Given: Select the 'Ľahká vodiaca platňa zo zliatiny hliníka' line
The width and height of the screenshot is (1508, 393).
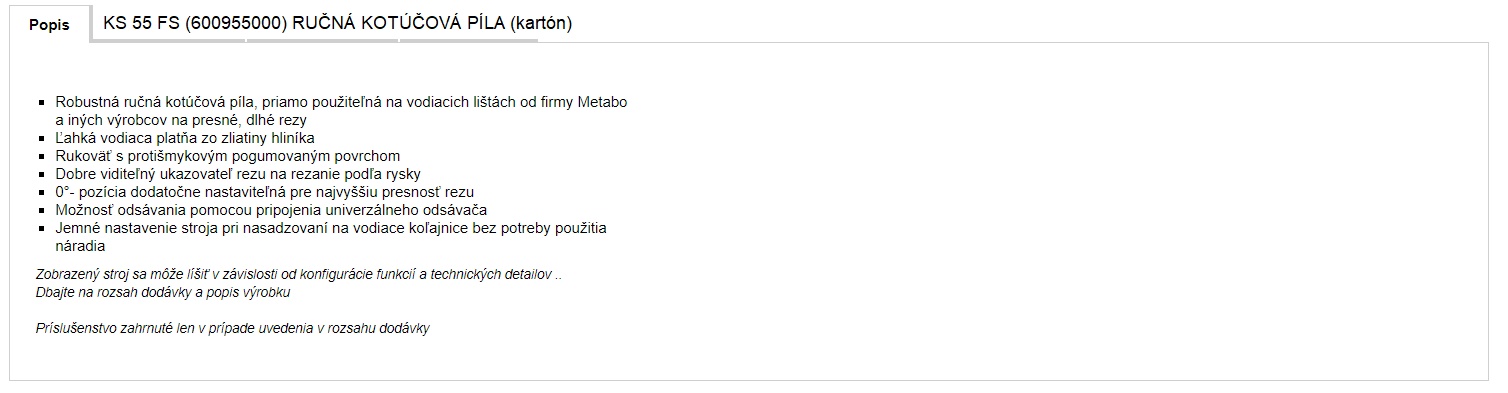Looking at the screenshot, I should point(185,138).
